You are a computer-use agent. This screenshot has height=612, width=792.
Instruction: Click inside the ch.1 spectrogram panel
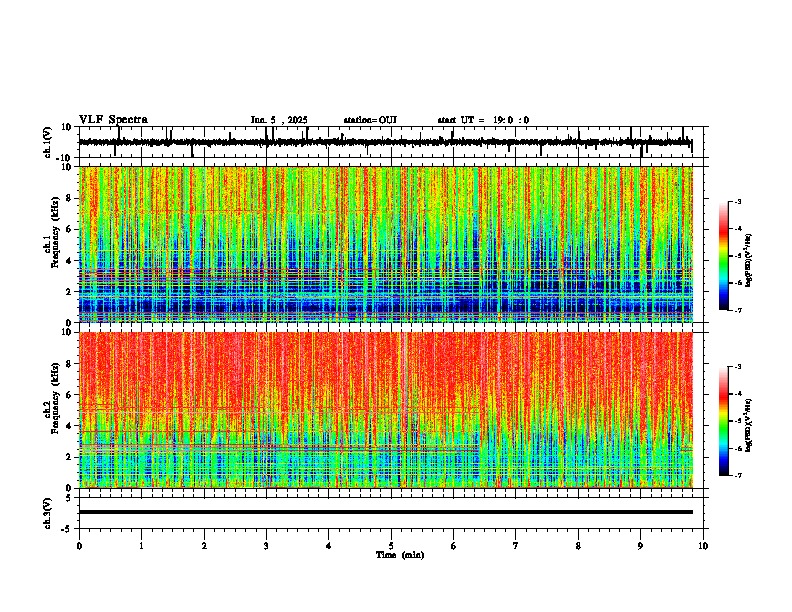tap(386, 244)
